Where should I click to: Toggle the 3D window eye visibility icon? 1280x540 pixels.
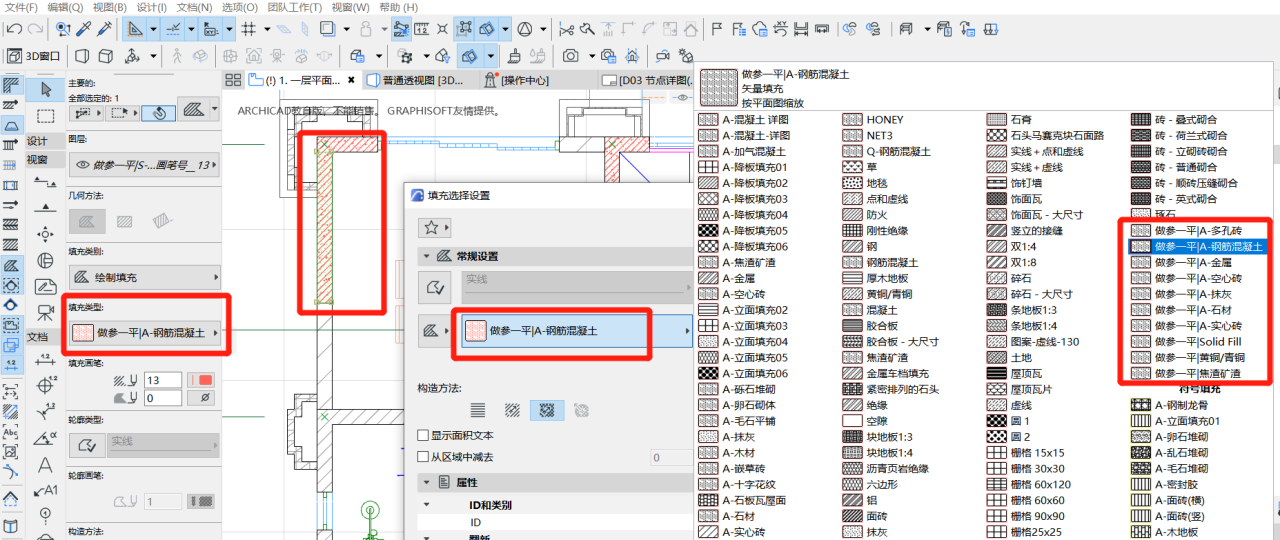684,97
